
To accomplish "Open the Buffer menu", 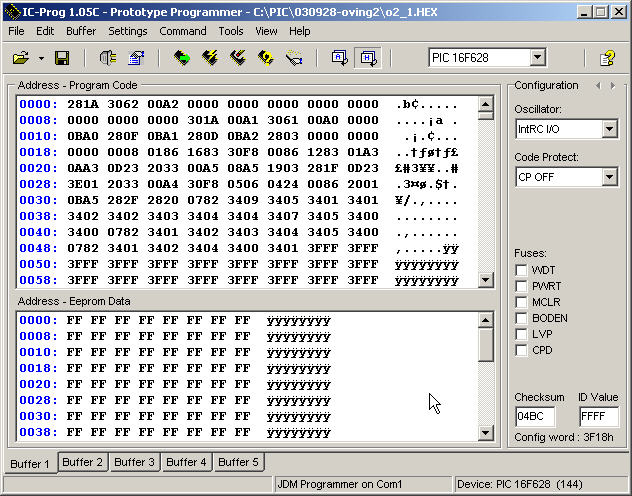I will pos(81,31).
